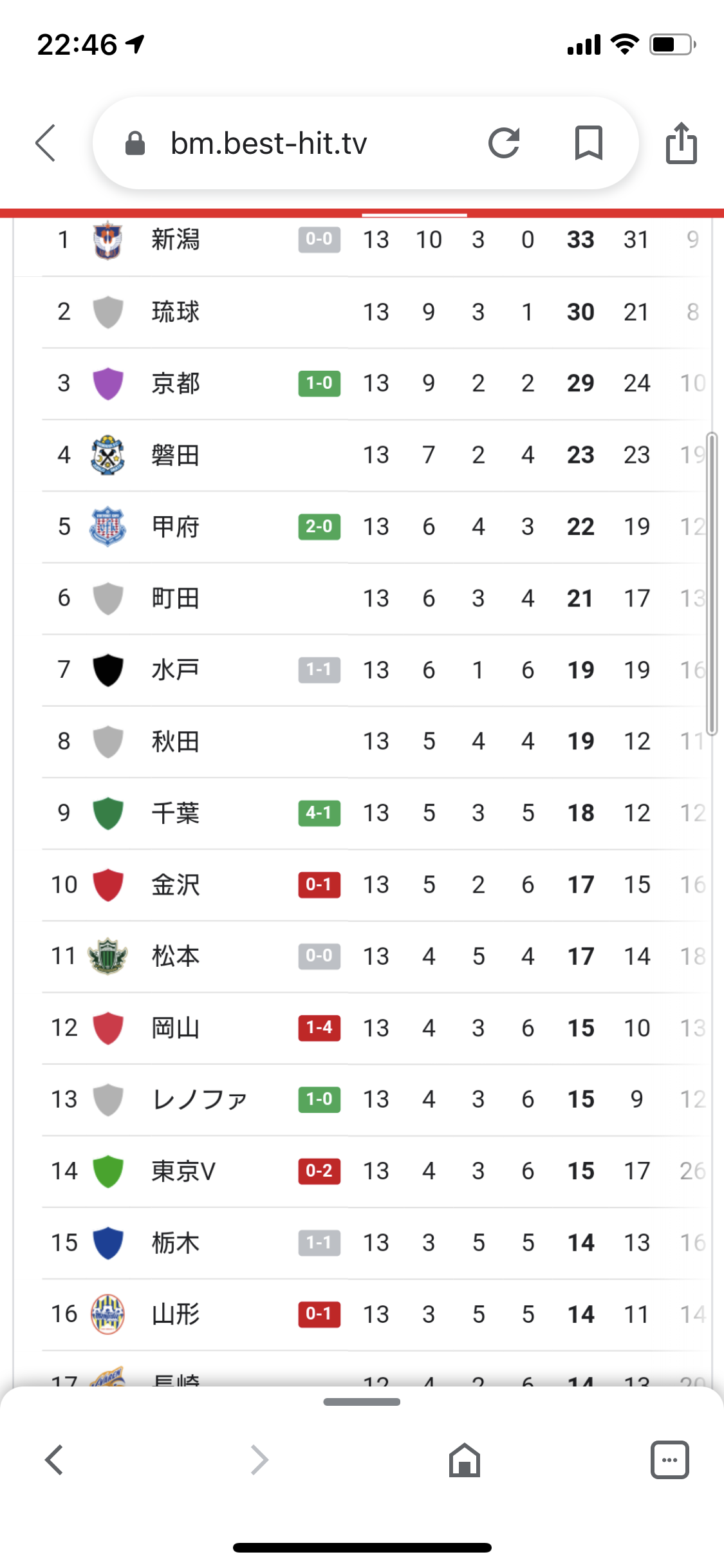The image size is (724, 1568).
Task: Tap the 岡山 1-4 score badge
Action: click(x=319, y=1027)
